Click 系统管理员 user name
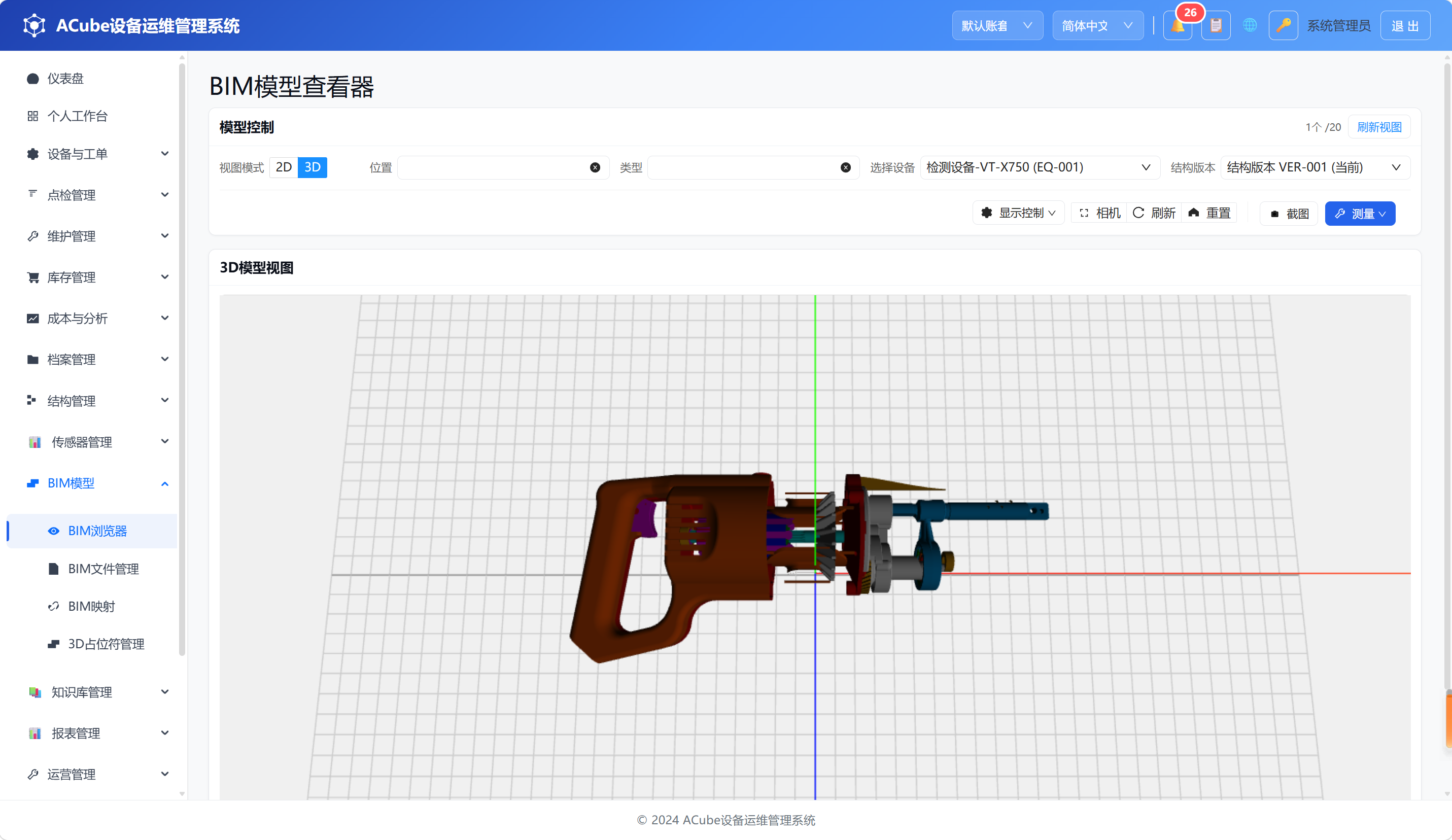This screenshot has width=1452, height=840. 1338,26
